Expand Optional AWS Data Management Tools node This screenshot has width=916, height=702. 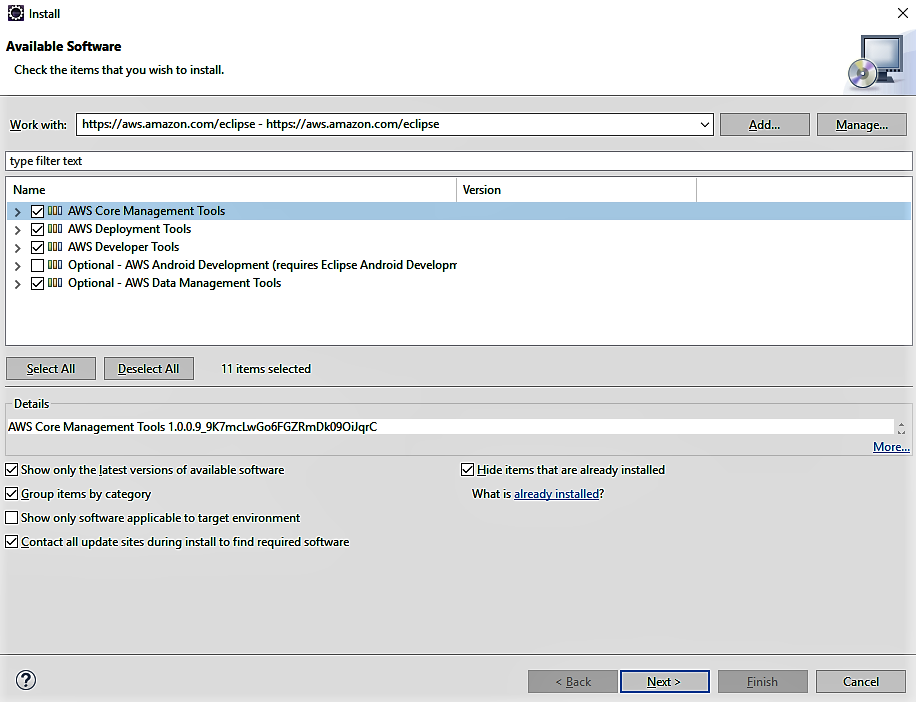point(18,284)
